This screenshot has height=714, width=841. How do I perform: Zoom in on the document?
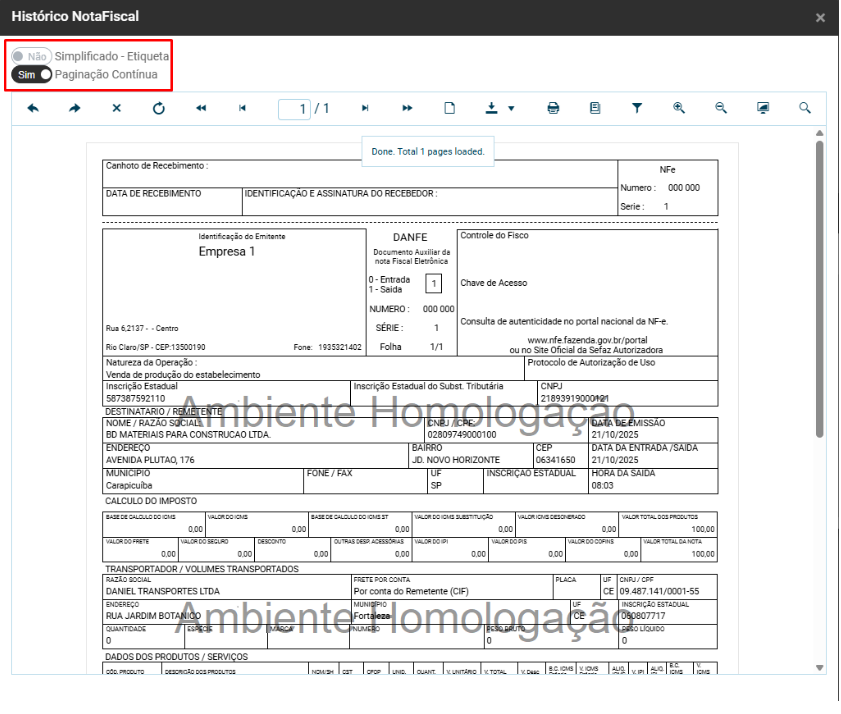click(678, 108)
